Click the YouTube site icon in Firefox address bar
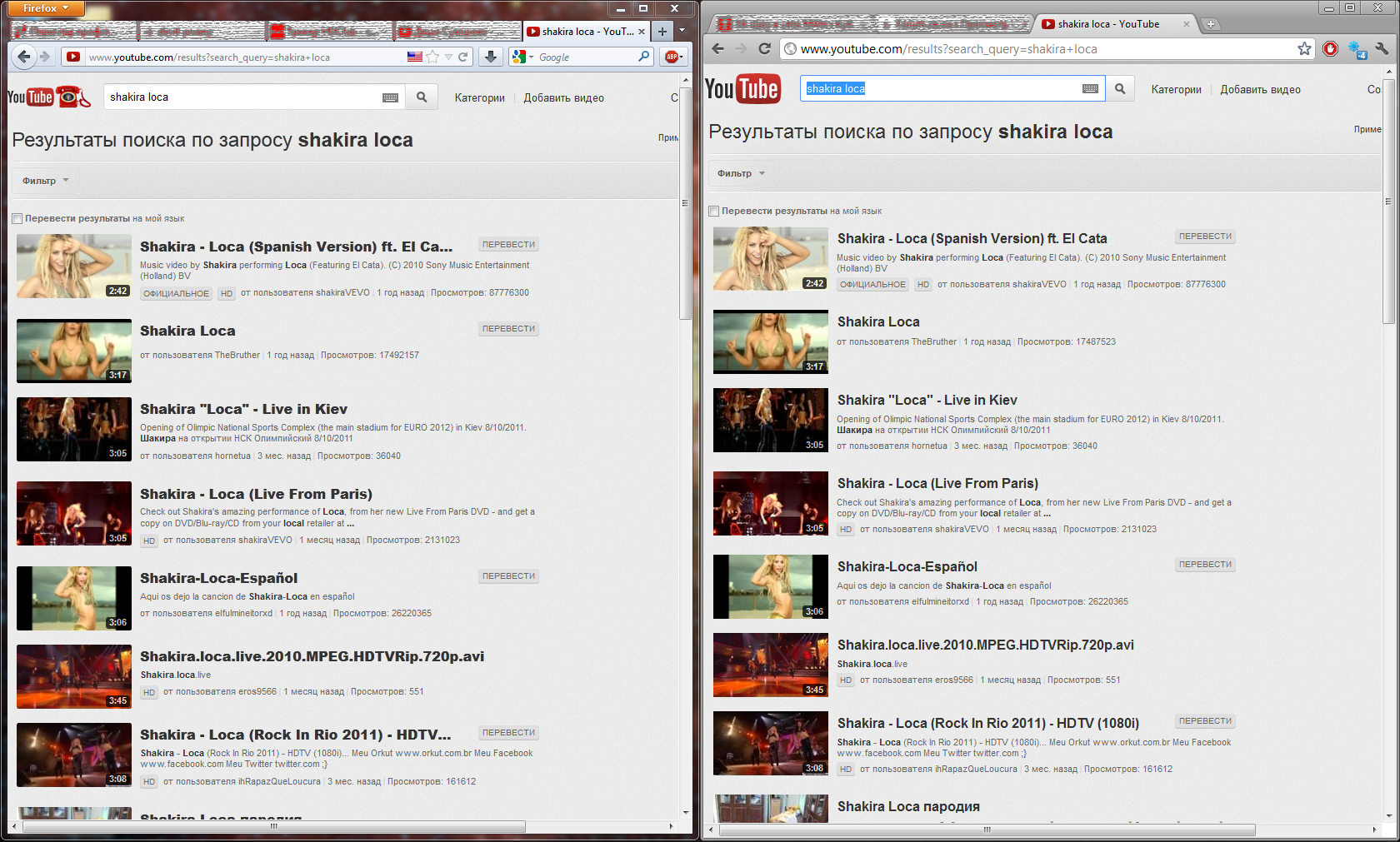The height and width of the screenshot is (842, 1400). (x=73, y=57)
